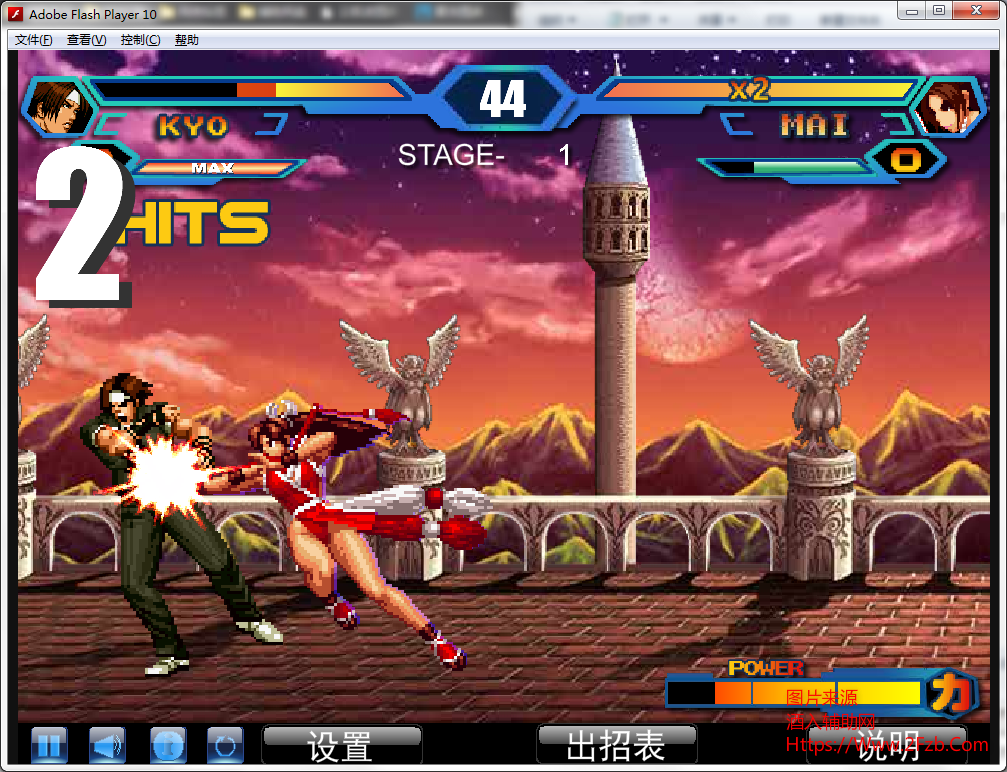Close the Flash Player window
Image resolution: width=1007 pixels, height=772 pixels.
point(977,10)
